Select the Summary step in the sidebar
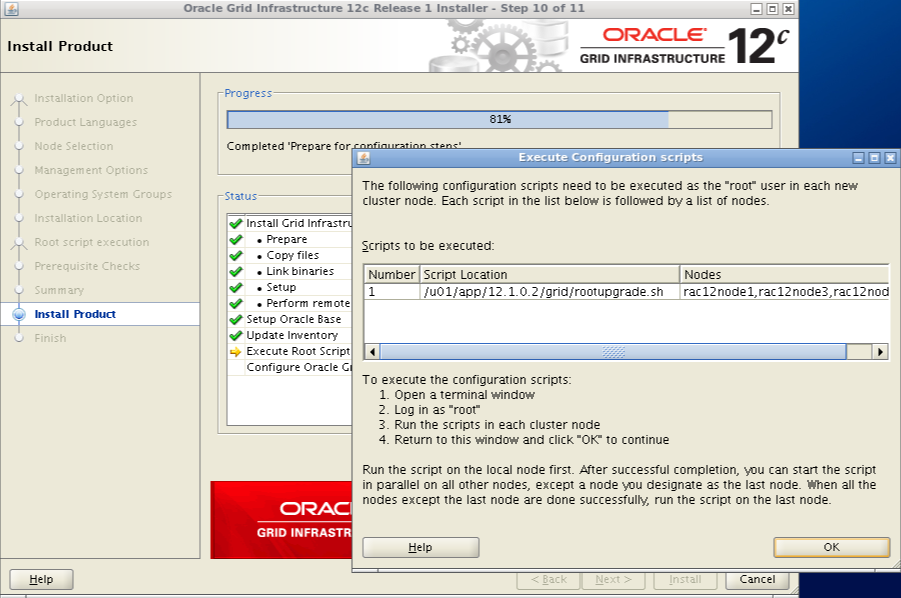Viewport: 901px width, 598px height. (x=59, y=290)
